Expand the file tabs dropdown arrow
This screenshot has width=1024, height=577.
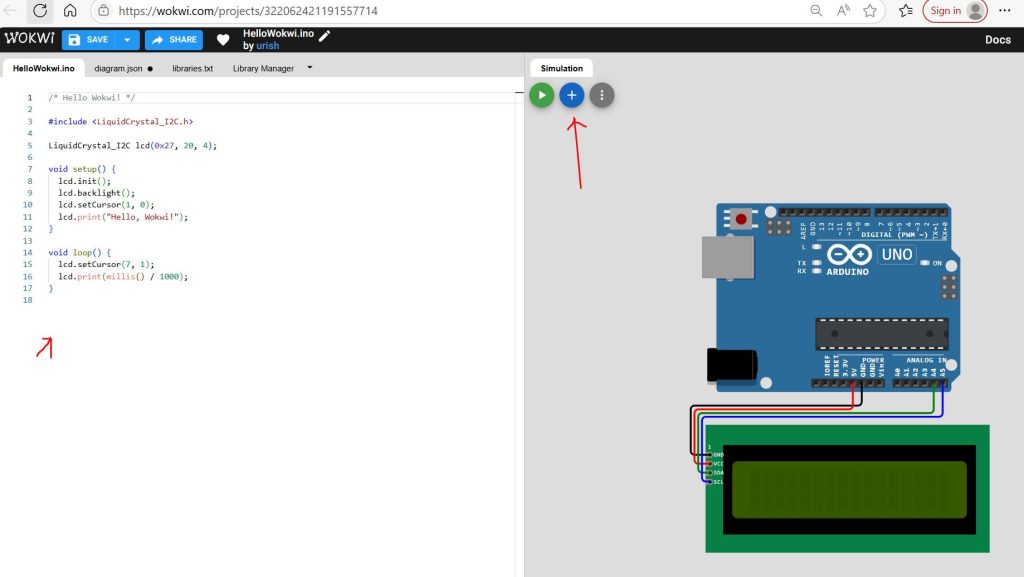(x=310, y=67)
